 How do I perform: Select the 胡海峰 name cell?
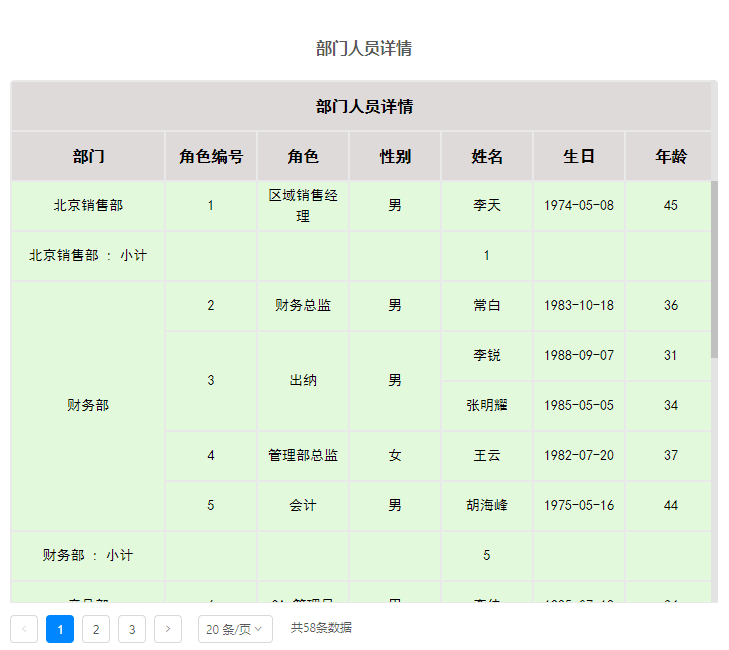click(x=487, y=506)
